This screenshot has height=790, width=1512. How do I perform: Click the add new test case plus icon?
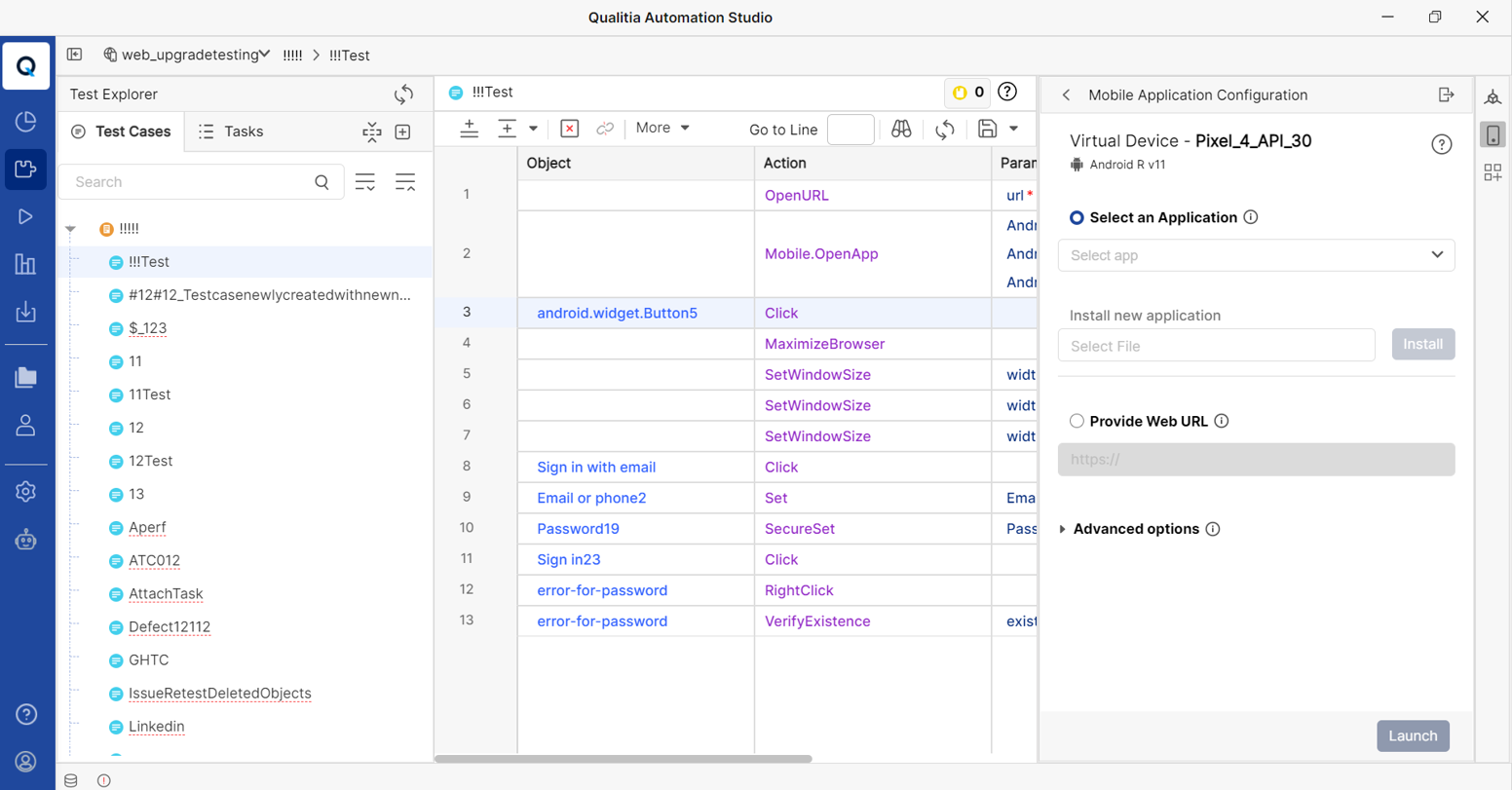(402, 132)
